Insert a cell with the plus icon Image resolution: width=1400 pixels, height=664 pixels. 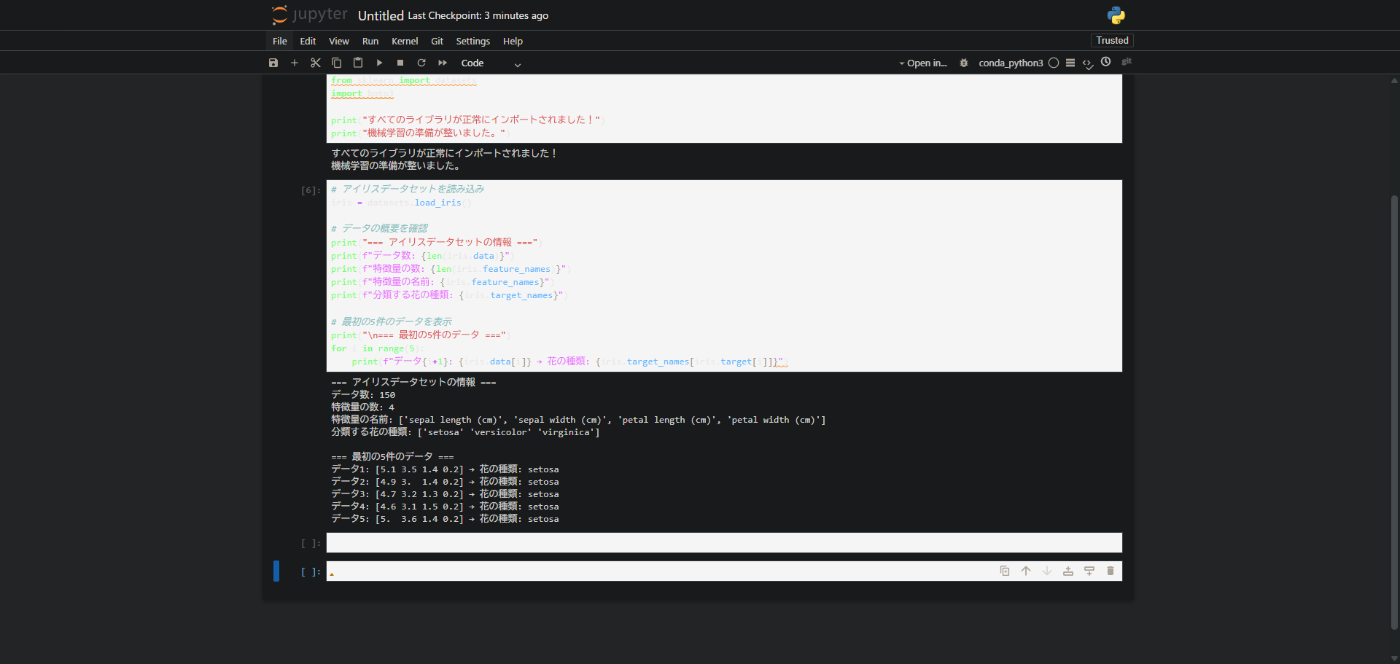coord(294,63)
